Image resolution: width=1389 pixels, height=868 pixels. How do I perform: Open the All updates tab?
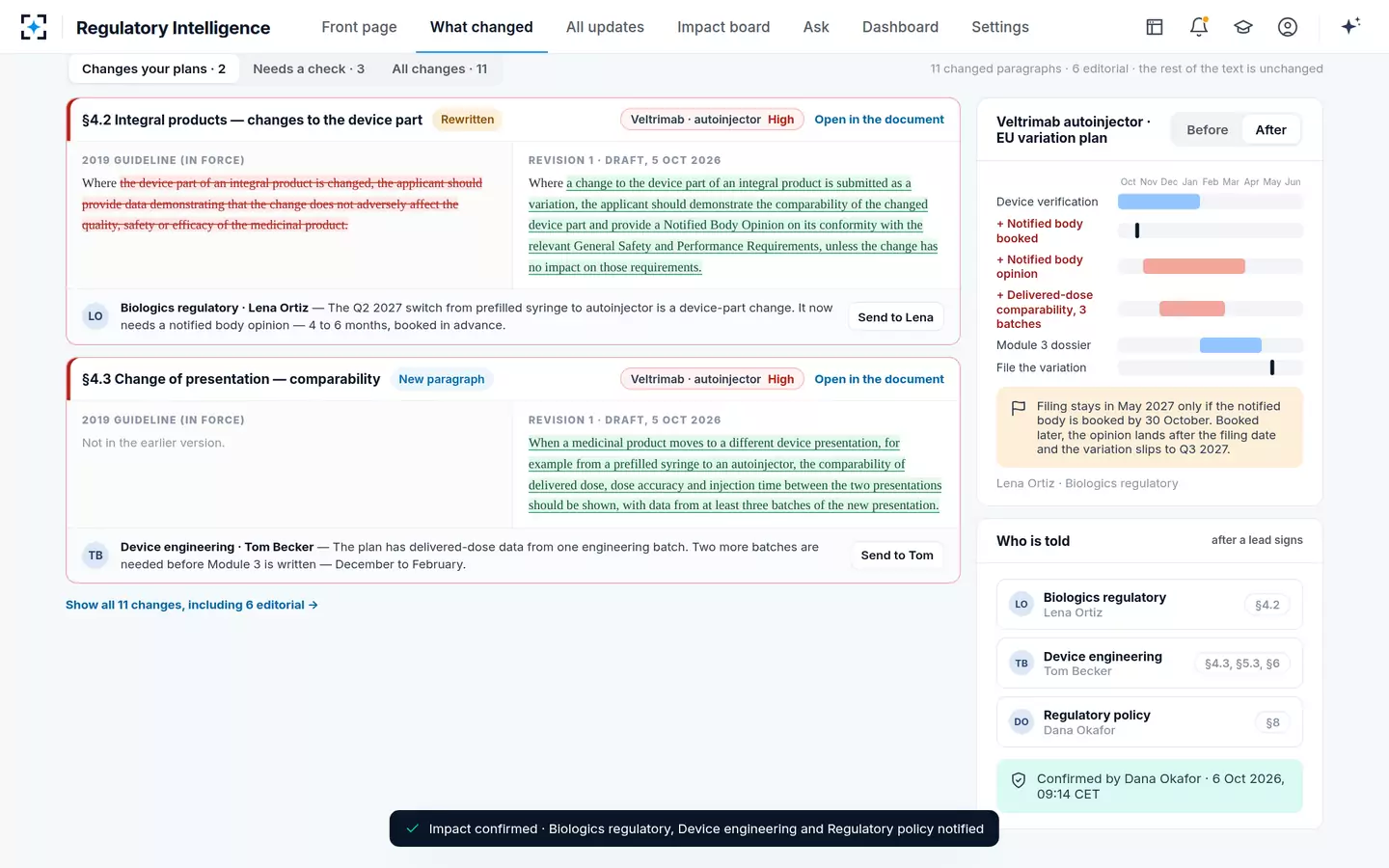point(605,27)
